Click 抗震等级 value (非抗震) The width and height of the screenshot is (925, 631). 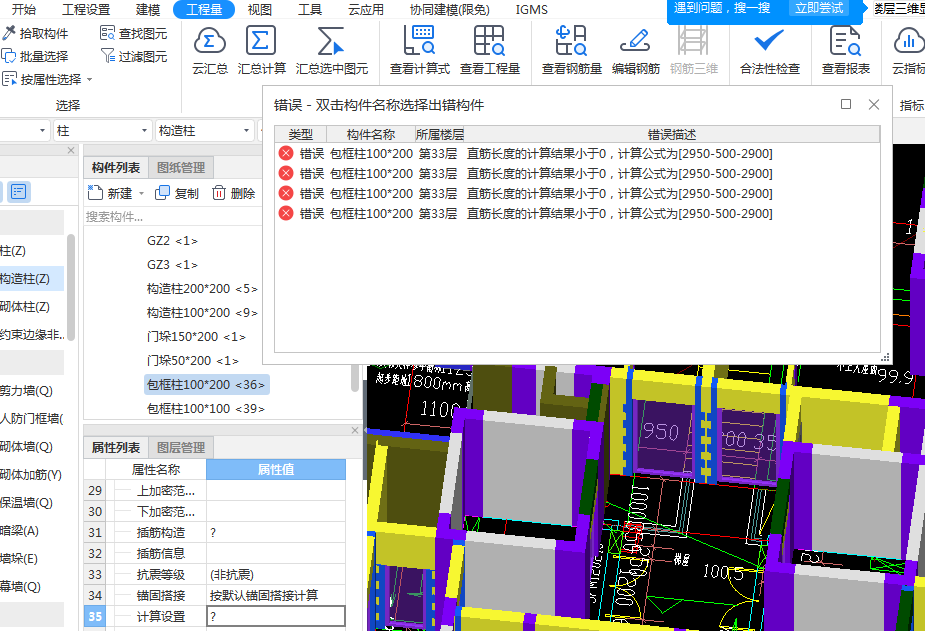pyautogui.click(x=275, y=574)
